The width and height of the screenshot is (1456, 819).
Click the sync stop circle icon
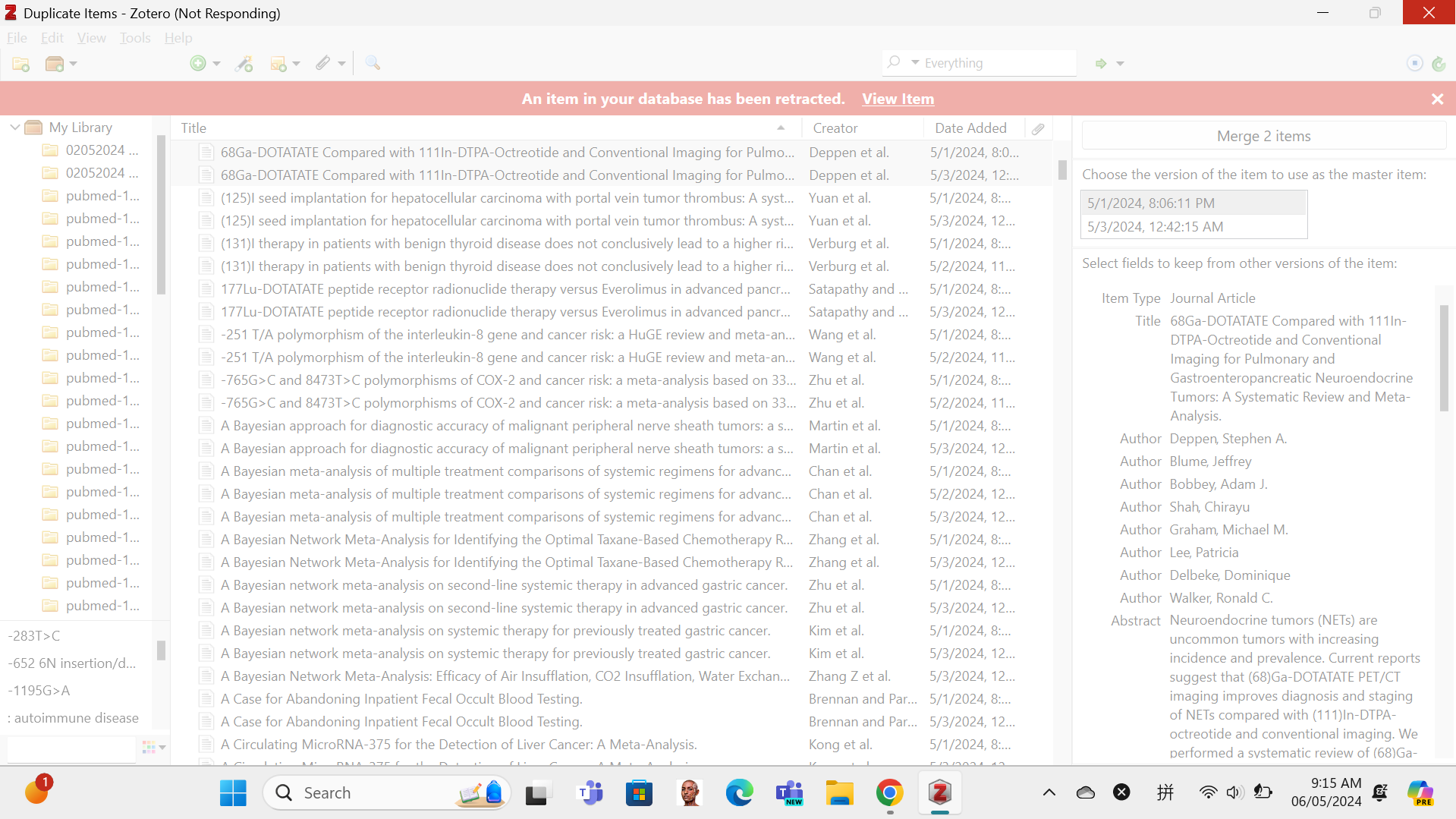click(x=1414, y=64)
